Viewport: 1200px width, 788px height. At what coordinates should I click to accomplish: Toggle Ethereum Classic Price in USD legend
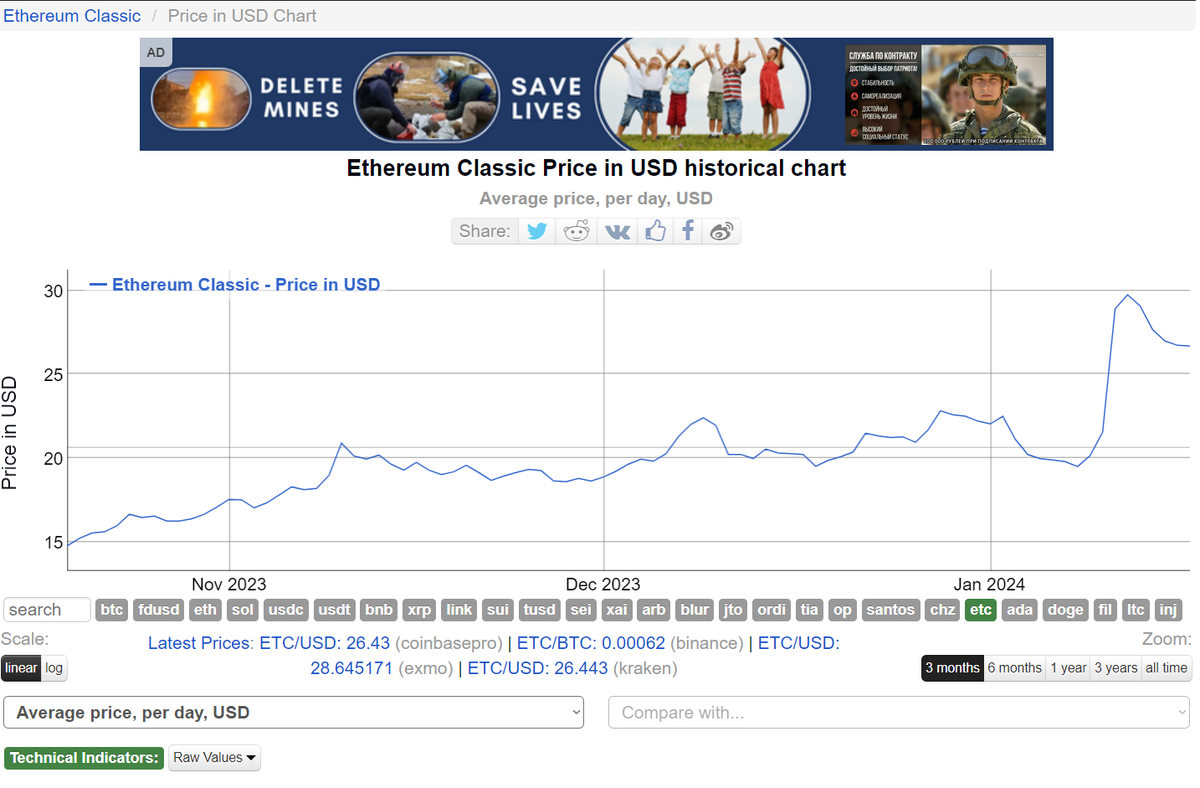(x=235, y=284)
